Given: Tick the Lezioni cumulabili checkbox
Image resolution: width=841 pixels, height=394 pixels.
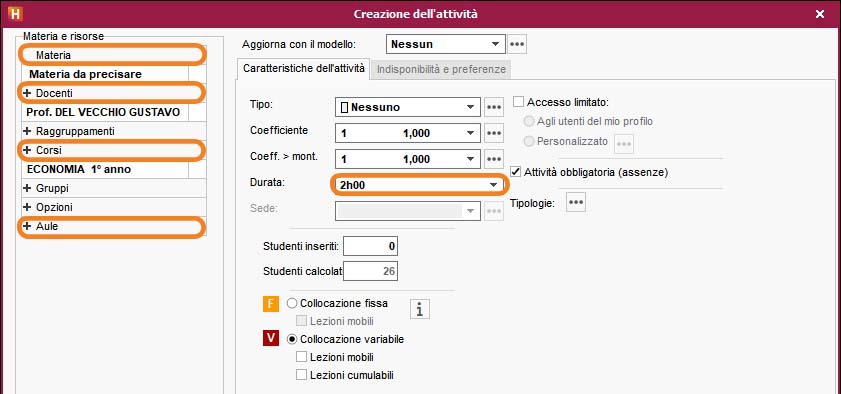Looking at the screenshot, I should (301, 375).
